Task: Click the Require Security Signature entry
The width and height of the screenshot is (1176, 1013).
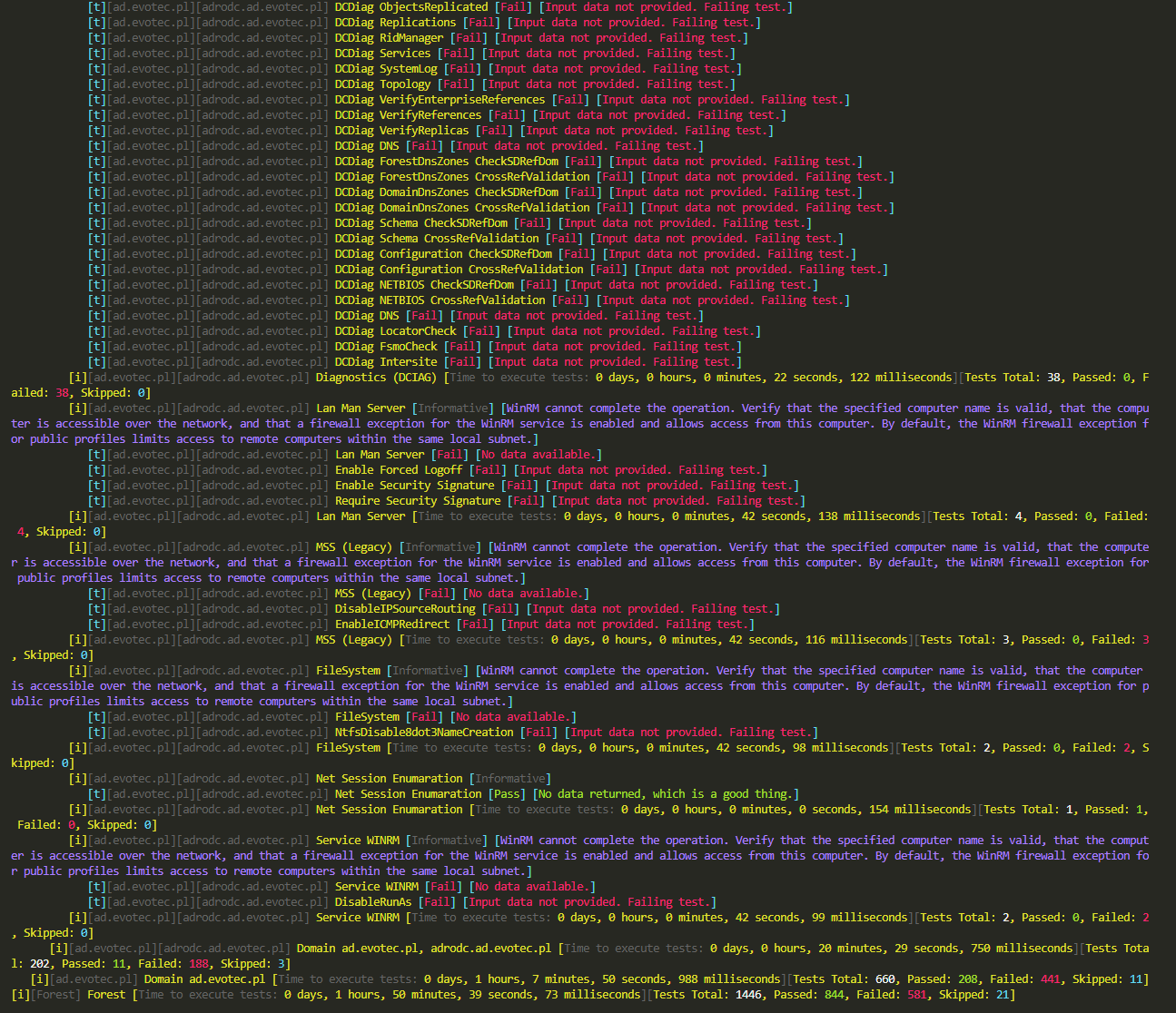Action: 418,501
